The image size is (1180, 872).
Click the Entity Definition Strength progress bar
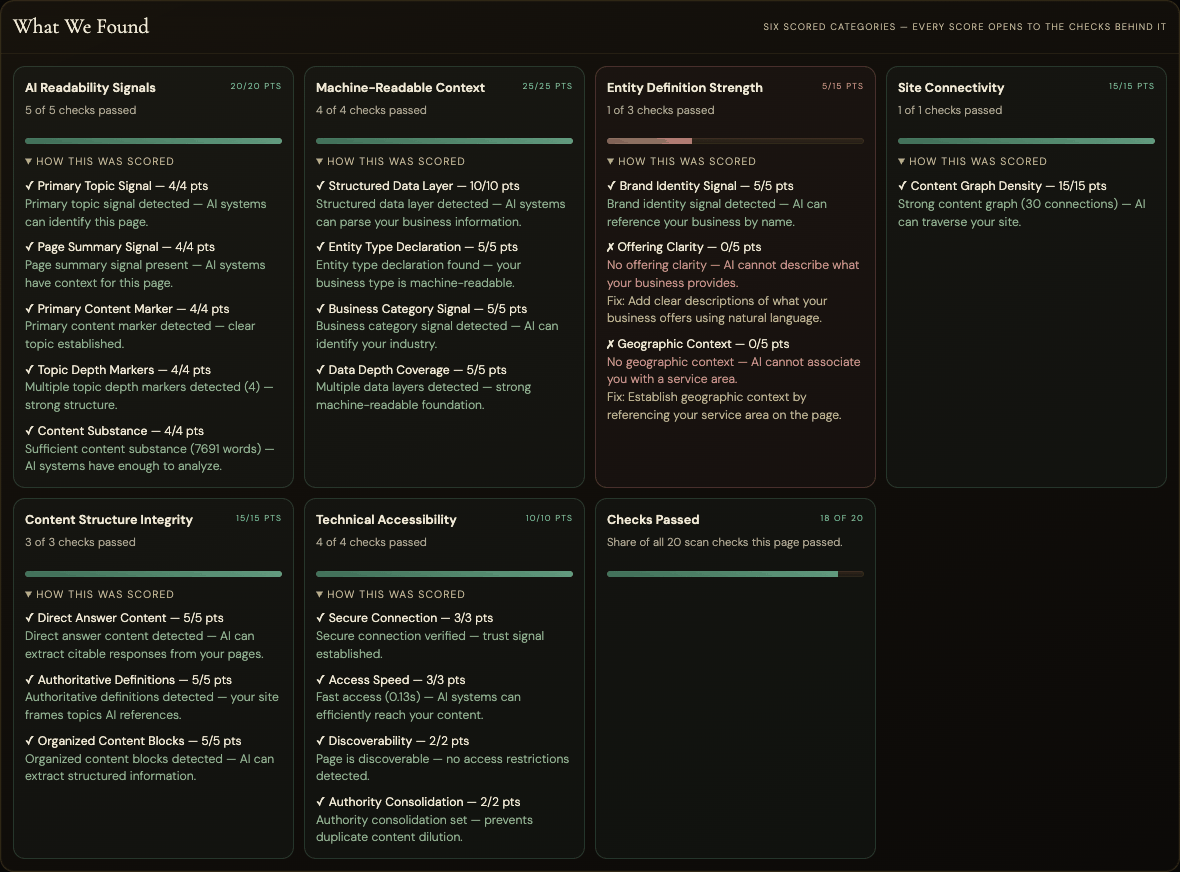tap(735, 141)
